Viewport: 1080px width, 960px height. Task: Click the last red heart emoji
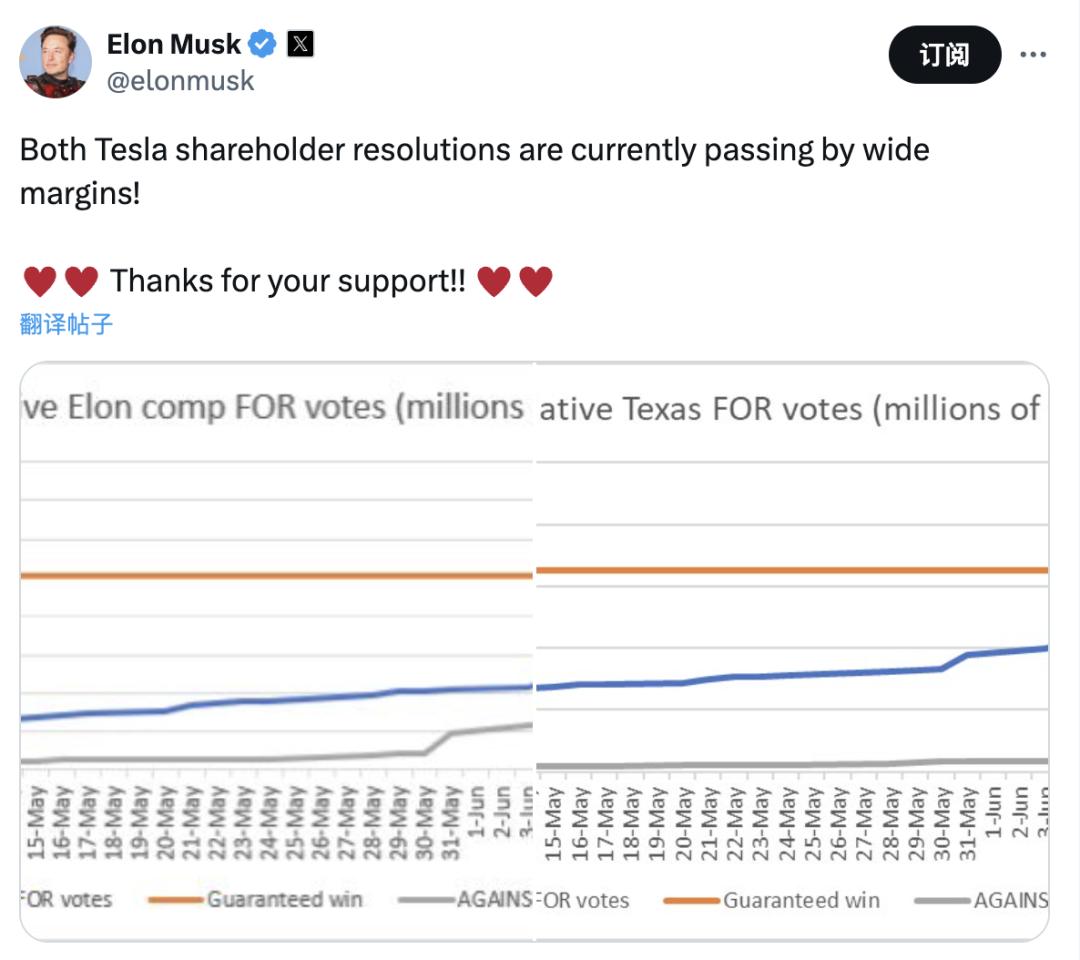(536, 282)
